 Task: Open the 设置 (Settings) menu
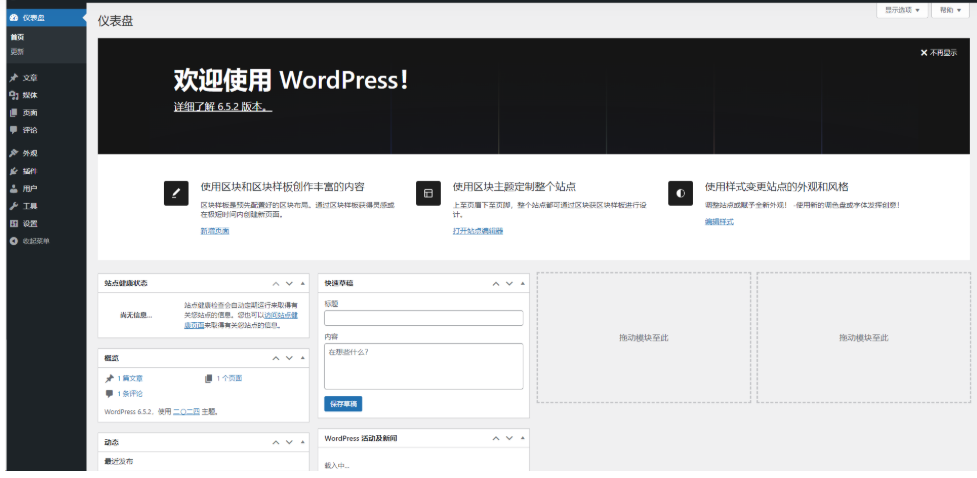coord(30,223)
